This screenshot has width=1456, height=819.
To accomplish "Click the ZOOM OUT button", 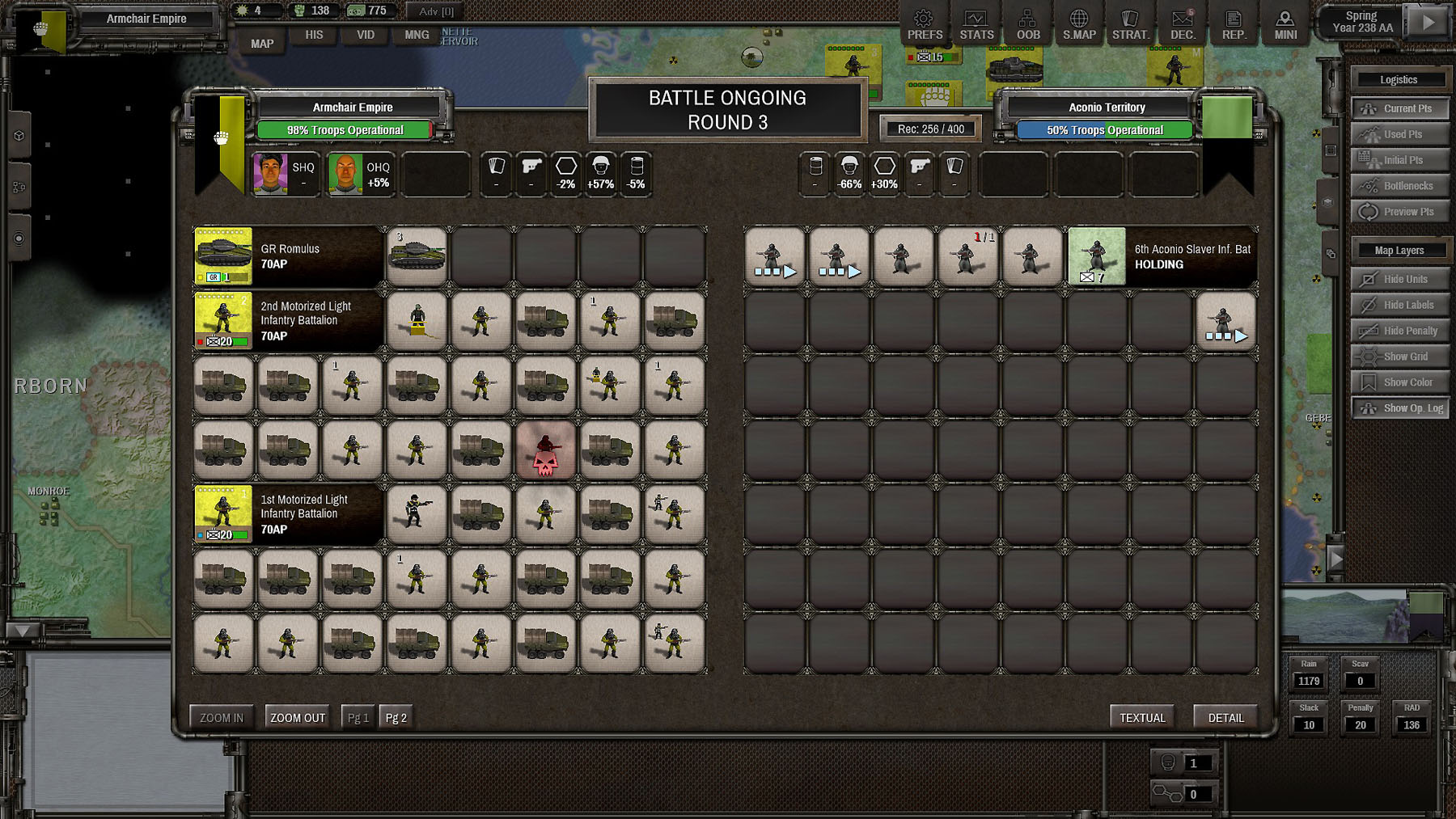I will pos(298,717).
